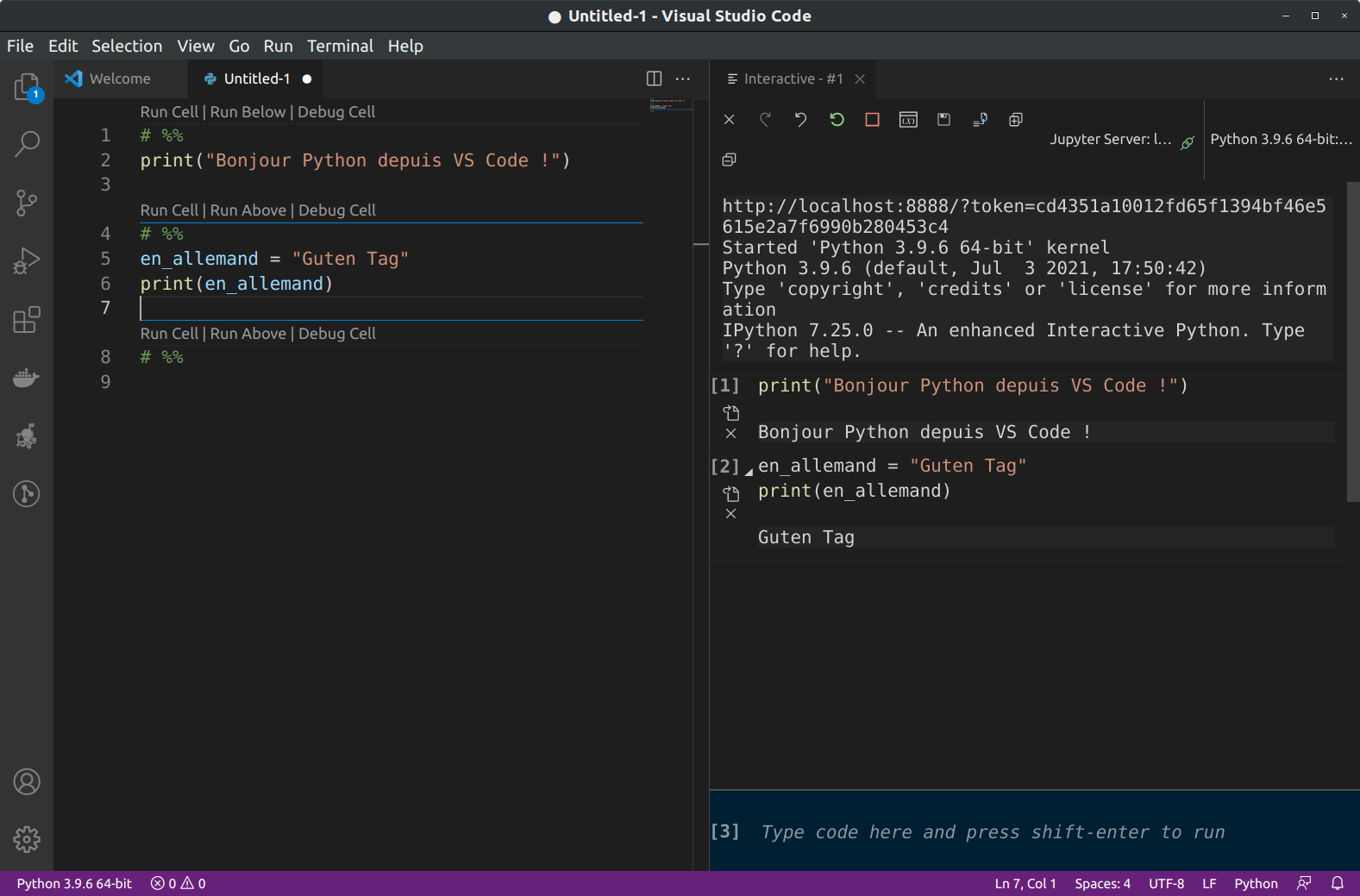This screenshot has width=1360, height=896.
Task: Copy cell 2 code into source file
Action: pos(731,493)
